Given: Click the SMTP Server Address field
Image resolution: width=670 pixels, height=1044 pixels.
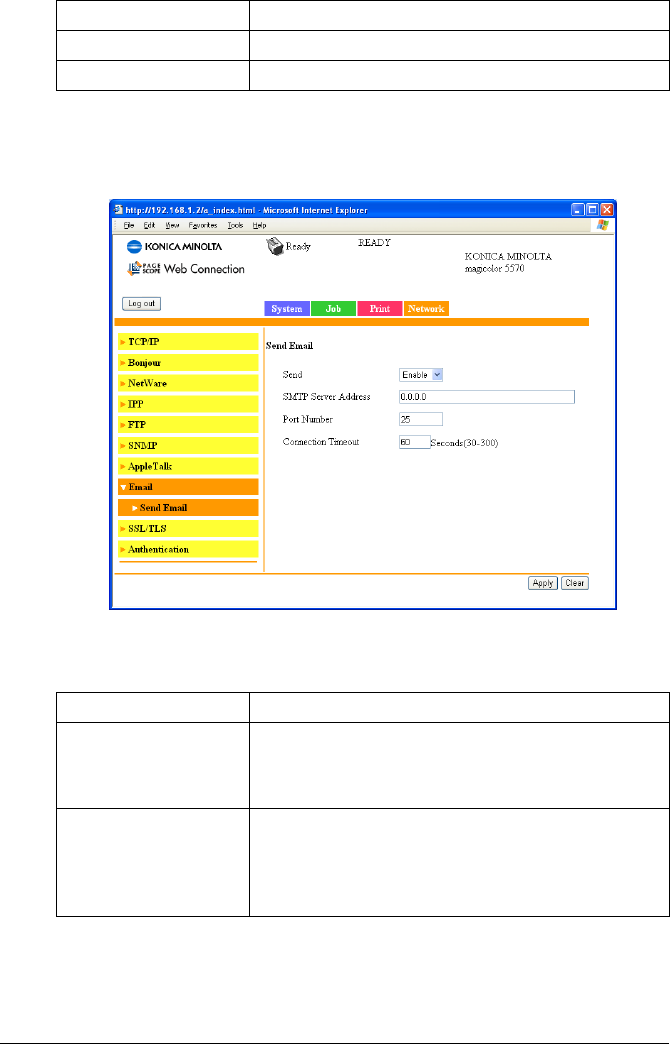Looking at the screenshot, I should (x=487, y=397).
